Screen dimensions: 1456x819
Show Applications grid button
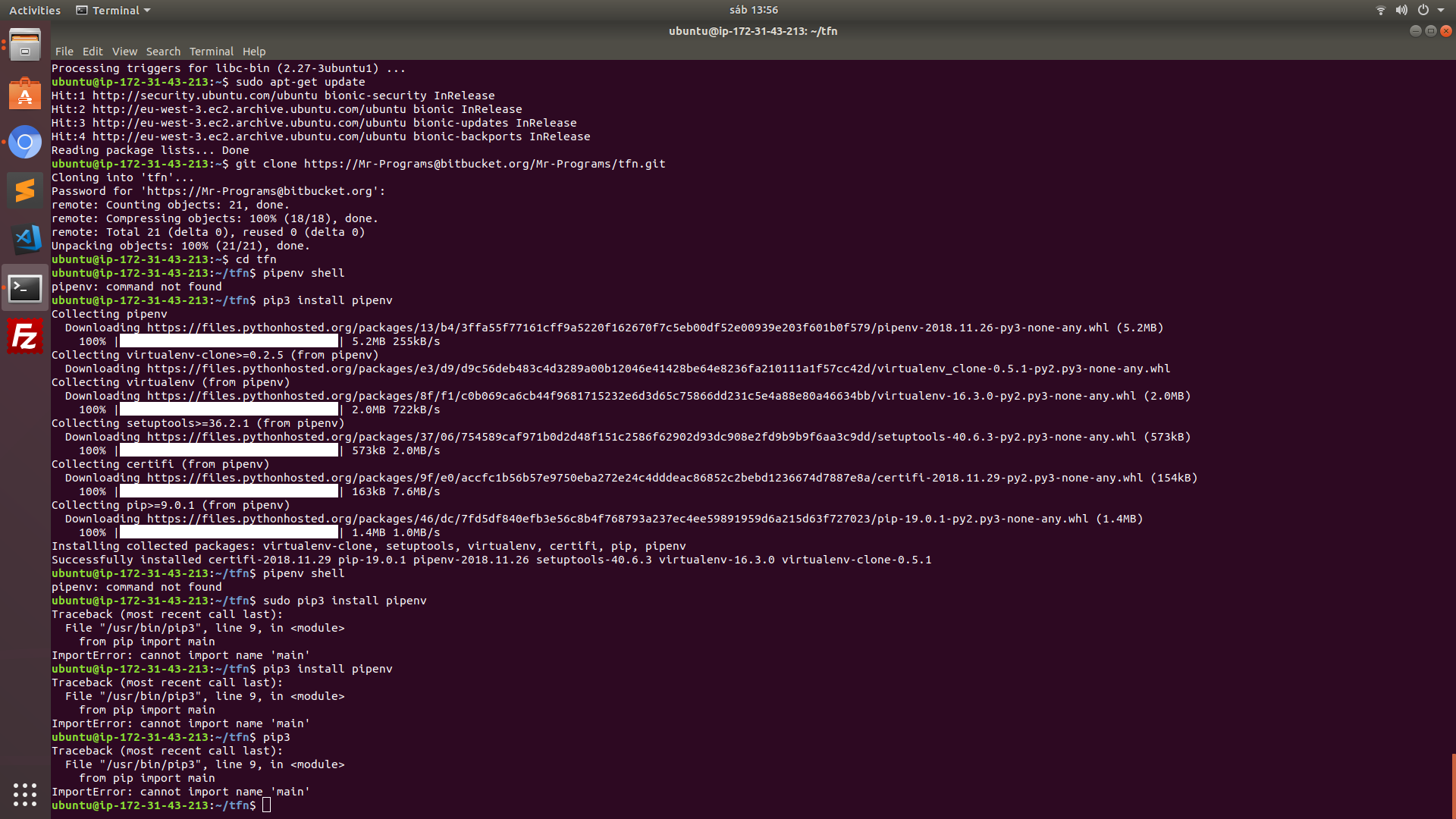pyautogui.click(x=25, y=794)
